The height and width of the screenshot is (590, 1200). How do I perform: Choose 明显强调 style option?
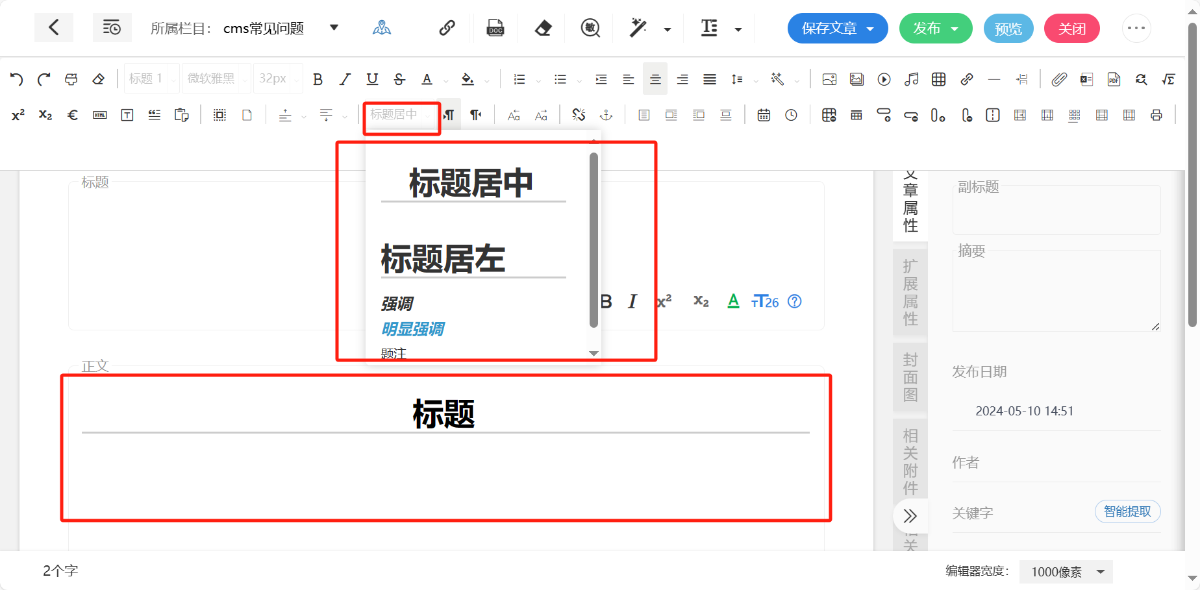point(412,329)
